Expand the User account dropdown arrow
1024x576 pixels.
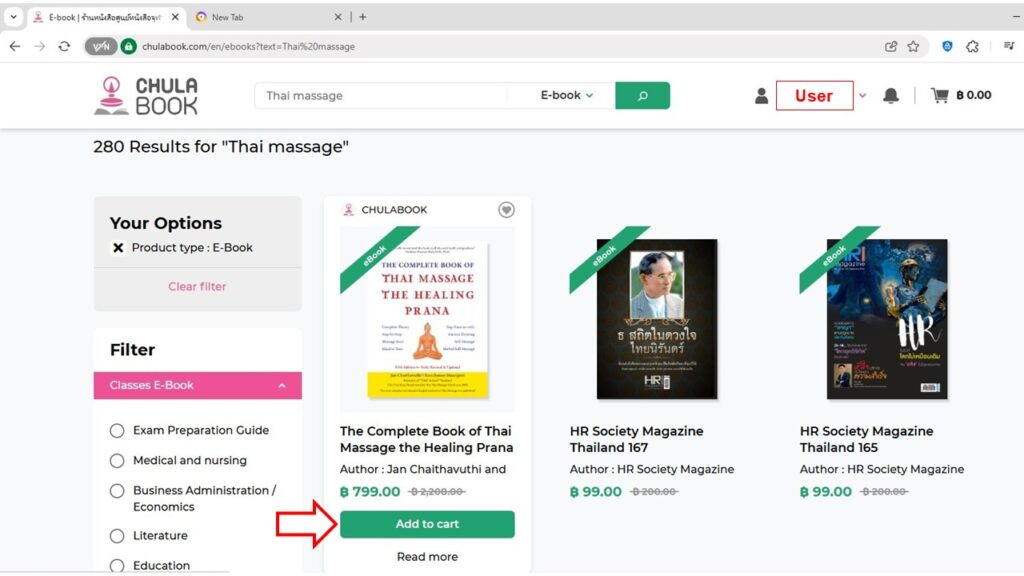[x=863, y=96]
